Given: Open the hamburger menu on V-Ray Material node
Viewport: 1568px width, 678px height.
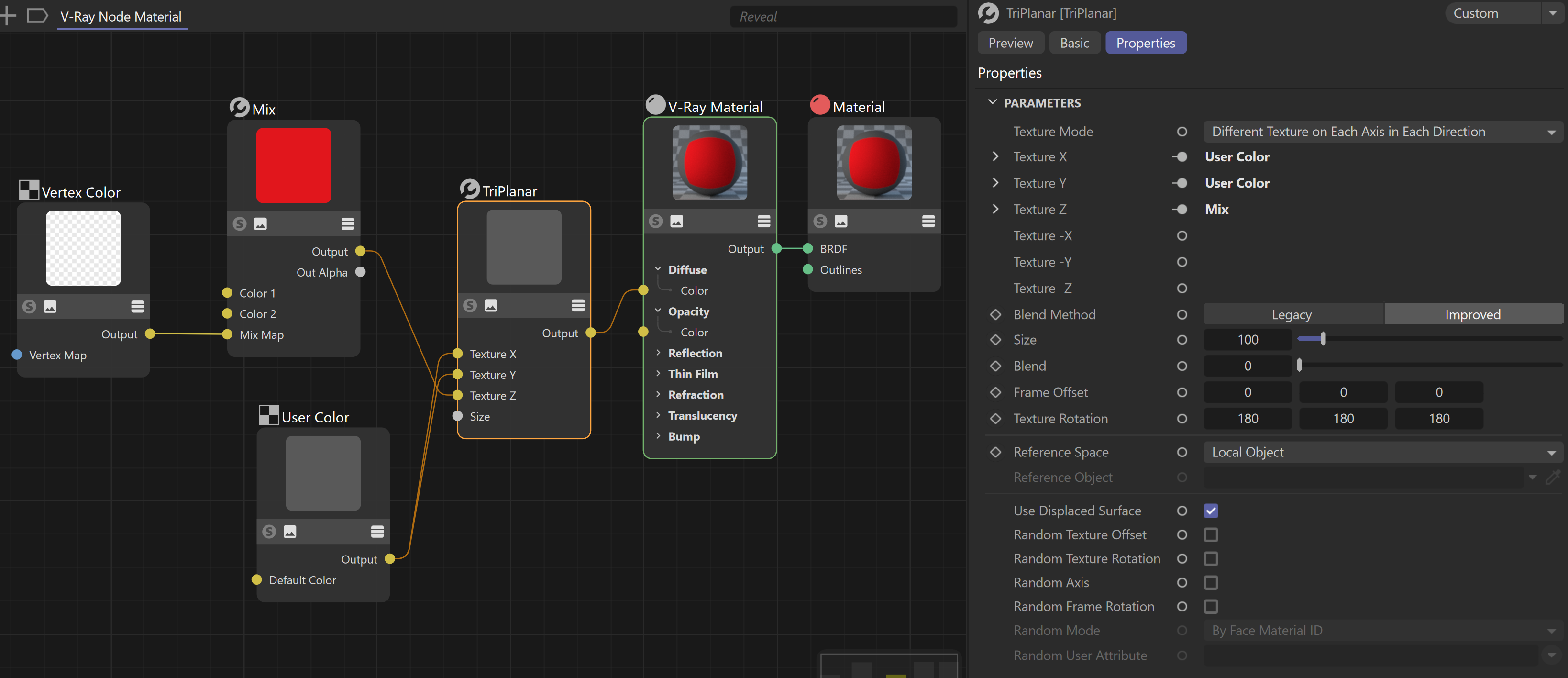Looking at the screenshot, I should pyautogui.click(x=764, y=222).
